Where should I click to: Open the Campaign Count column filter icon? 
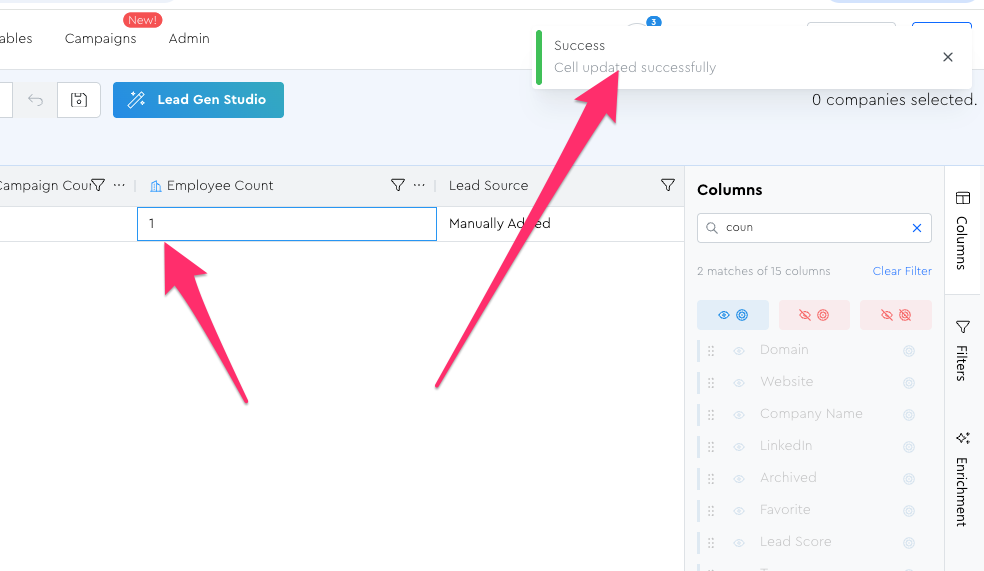click(x=98, y=185)
